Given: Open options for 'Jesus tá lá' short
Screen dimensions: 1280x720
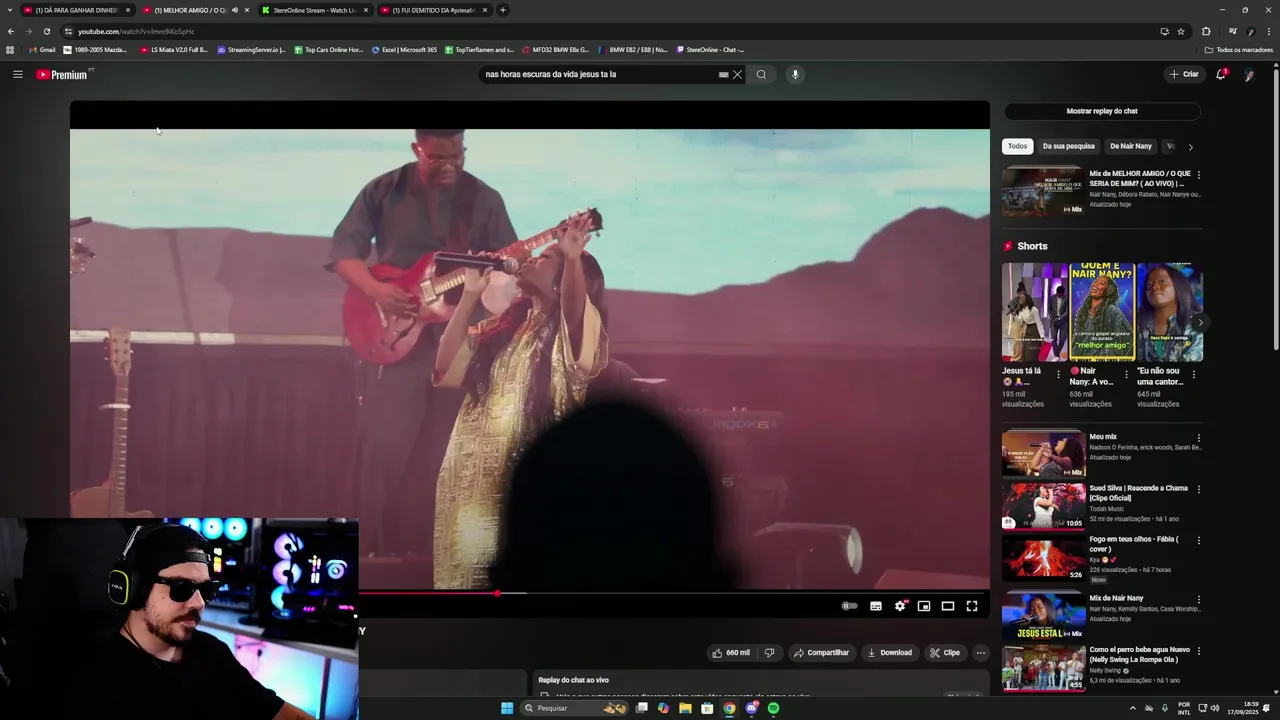Looking at the screenshot, I should [1059, 376].
